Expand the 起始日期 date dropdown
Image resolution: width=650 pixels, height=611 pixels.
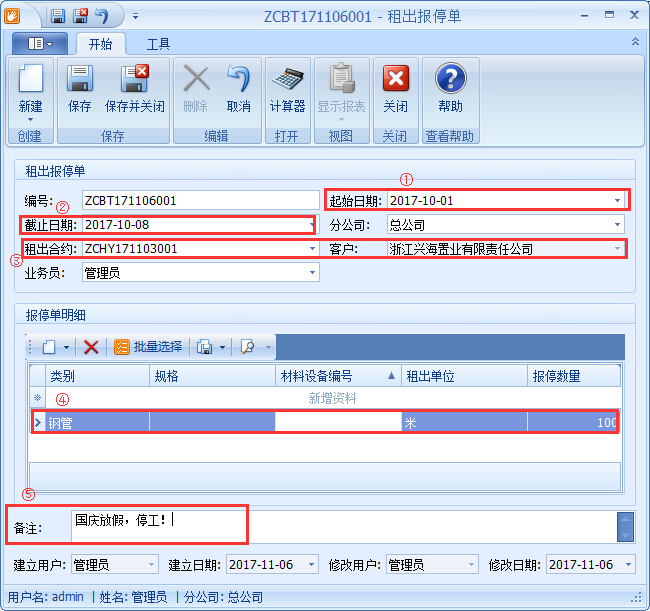pos(617,201)
